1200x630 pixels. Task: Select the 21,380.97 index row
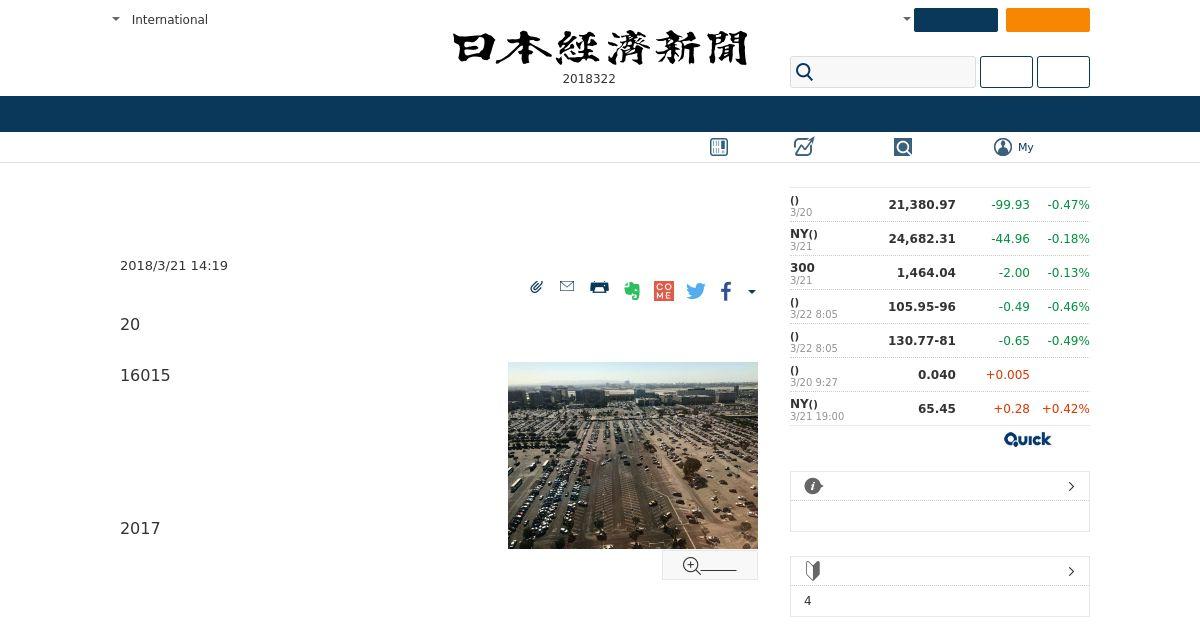pyautogui.click(x=940, y=205)
